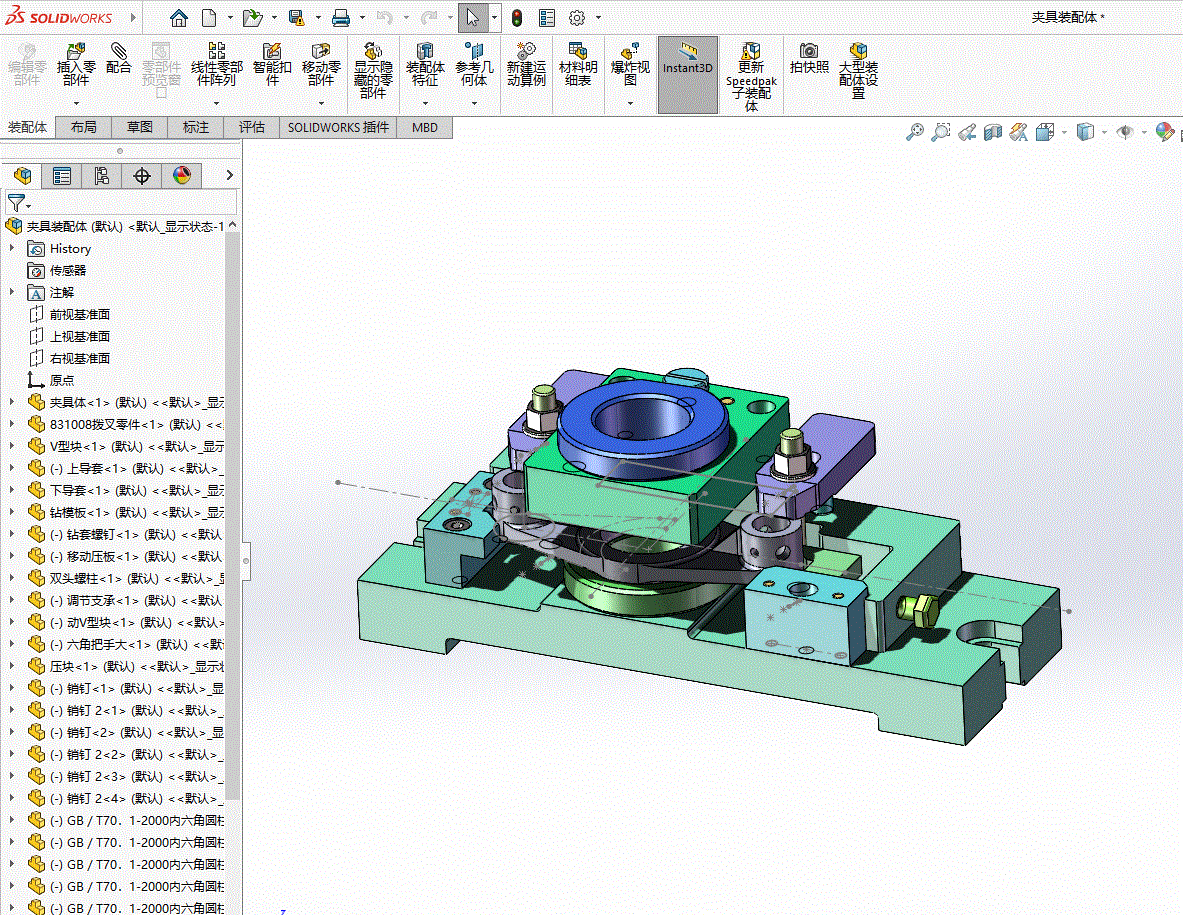Switch to the 评估 (Evaluate) tab

coord(251,127)
